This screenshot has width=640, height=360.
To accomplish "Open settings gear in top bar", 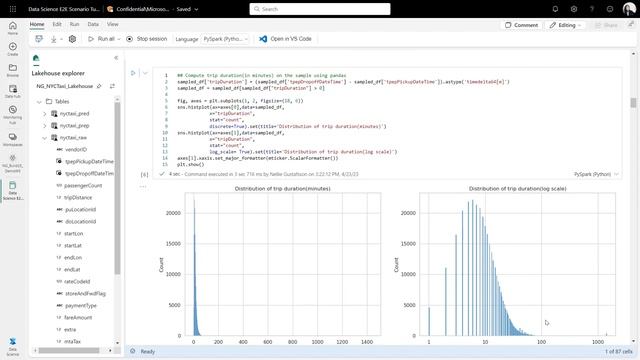I will coord(573,9).
